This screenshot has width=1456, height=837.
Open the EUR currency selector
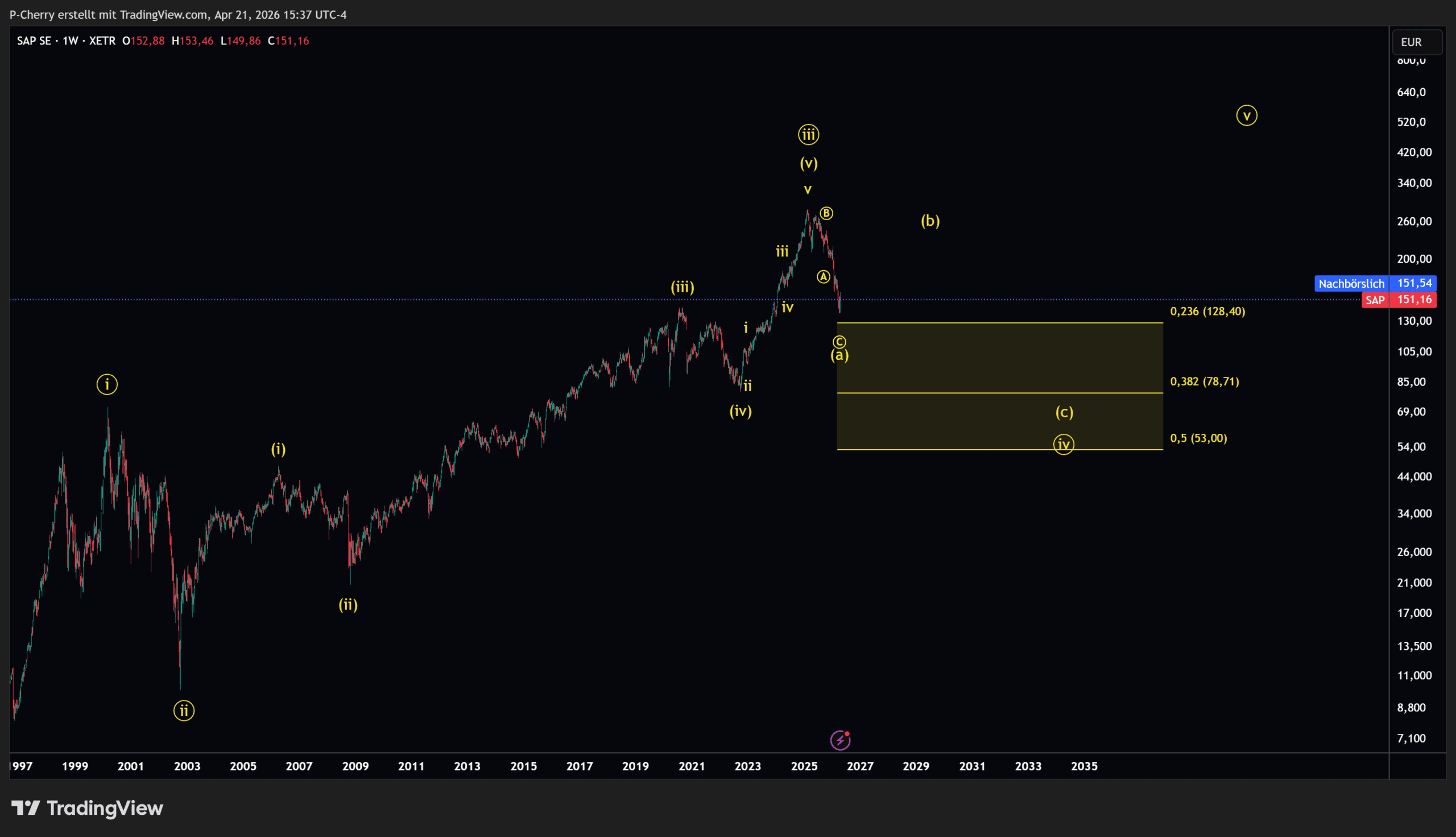[1417, 42]
